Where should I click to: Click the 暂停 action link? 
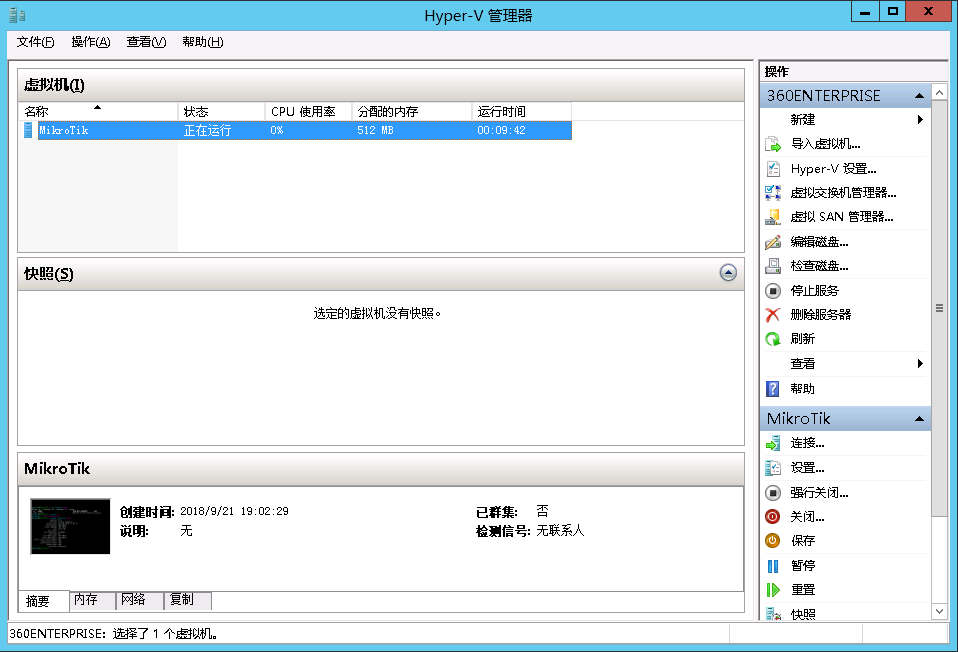[803, 566]
